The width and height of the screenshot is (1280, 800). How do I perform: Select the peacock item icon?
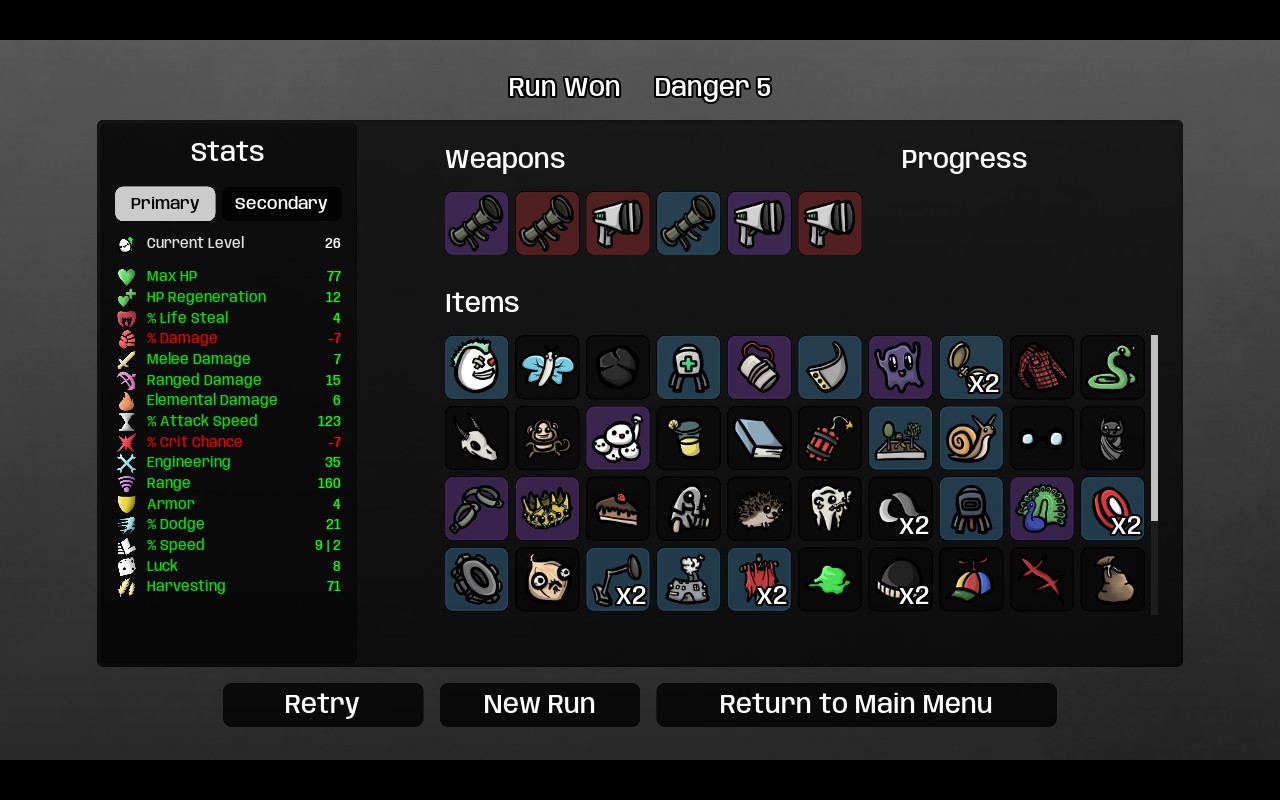tap(1042, 509)
